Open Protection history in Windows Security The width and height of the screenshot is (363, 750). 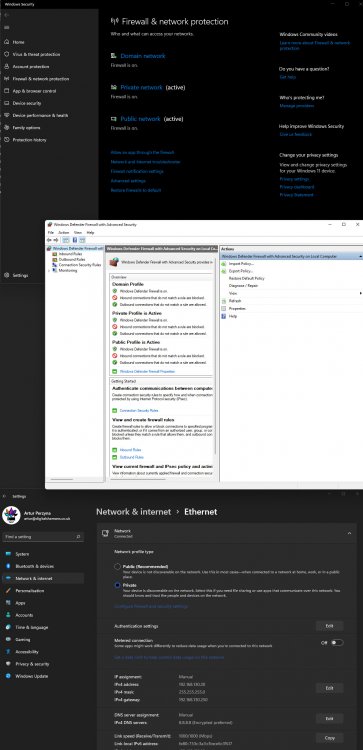(29, 140)
